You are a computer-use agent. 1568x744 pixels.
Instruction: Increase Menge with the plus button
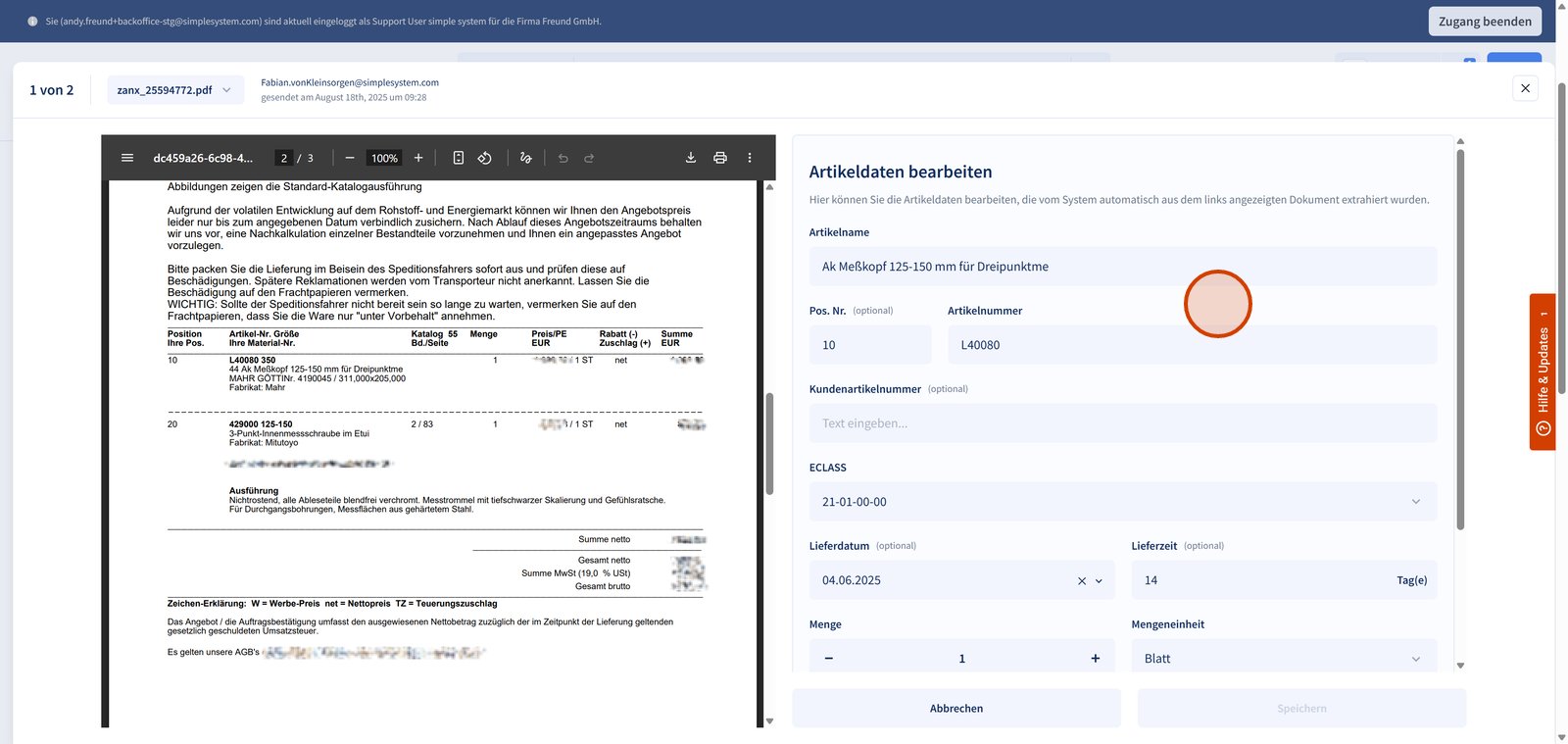pyautogui.click(x=1095, y=659)
